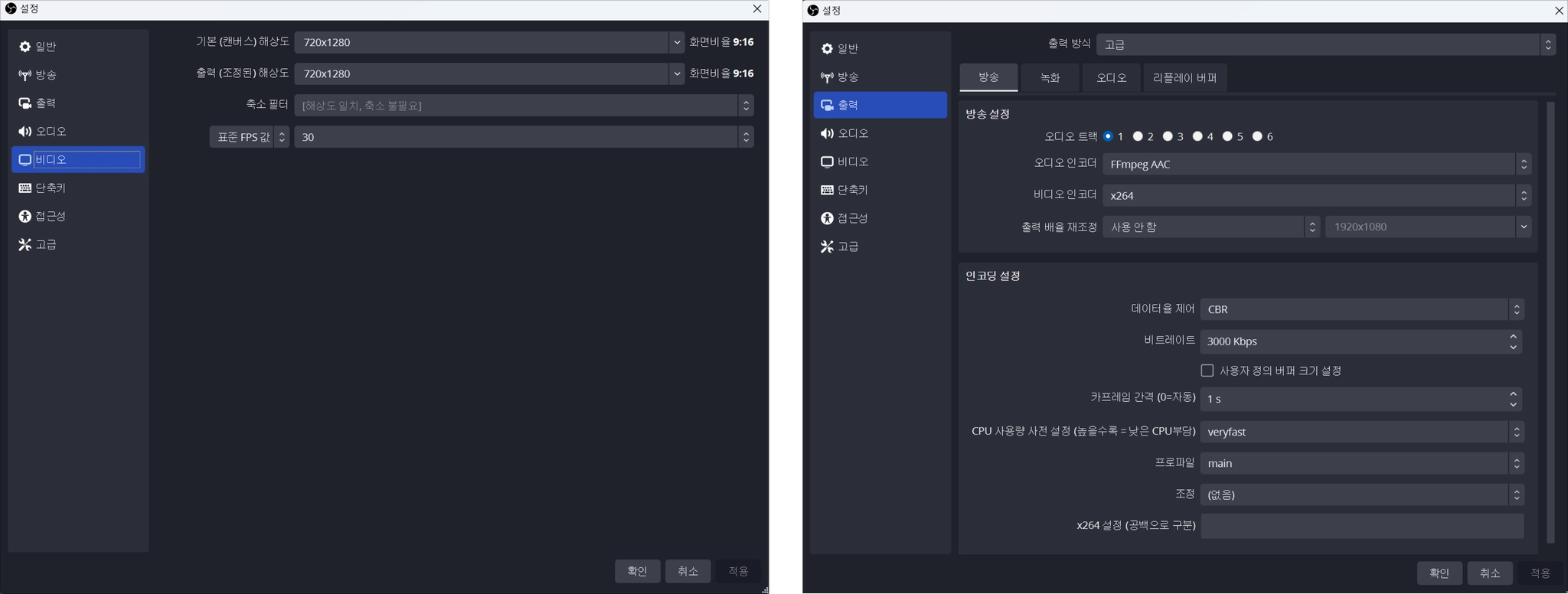
Task: Click OBS logo in left window title bar
Action: [x=11, y=9]
